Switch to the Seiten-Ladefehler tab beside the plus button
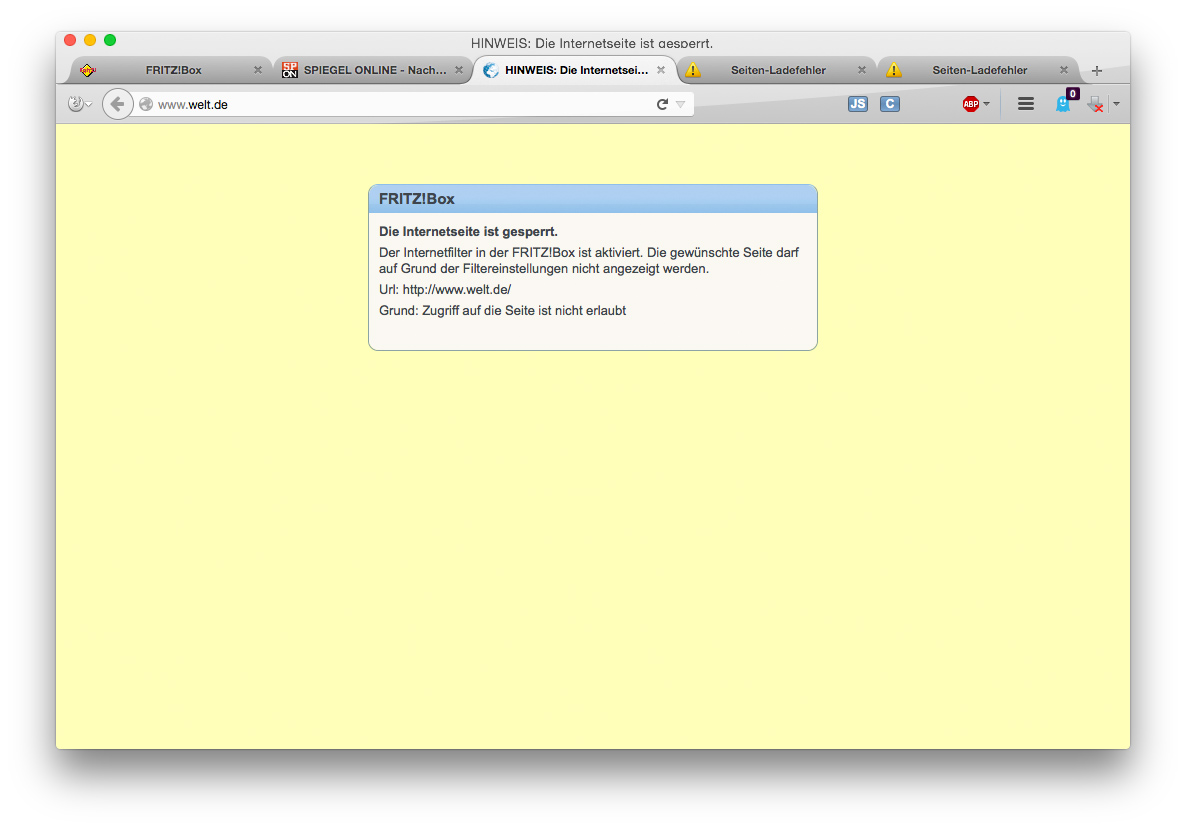Viewport: 1186px width, 829px height. (x=979, y=70)
